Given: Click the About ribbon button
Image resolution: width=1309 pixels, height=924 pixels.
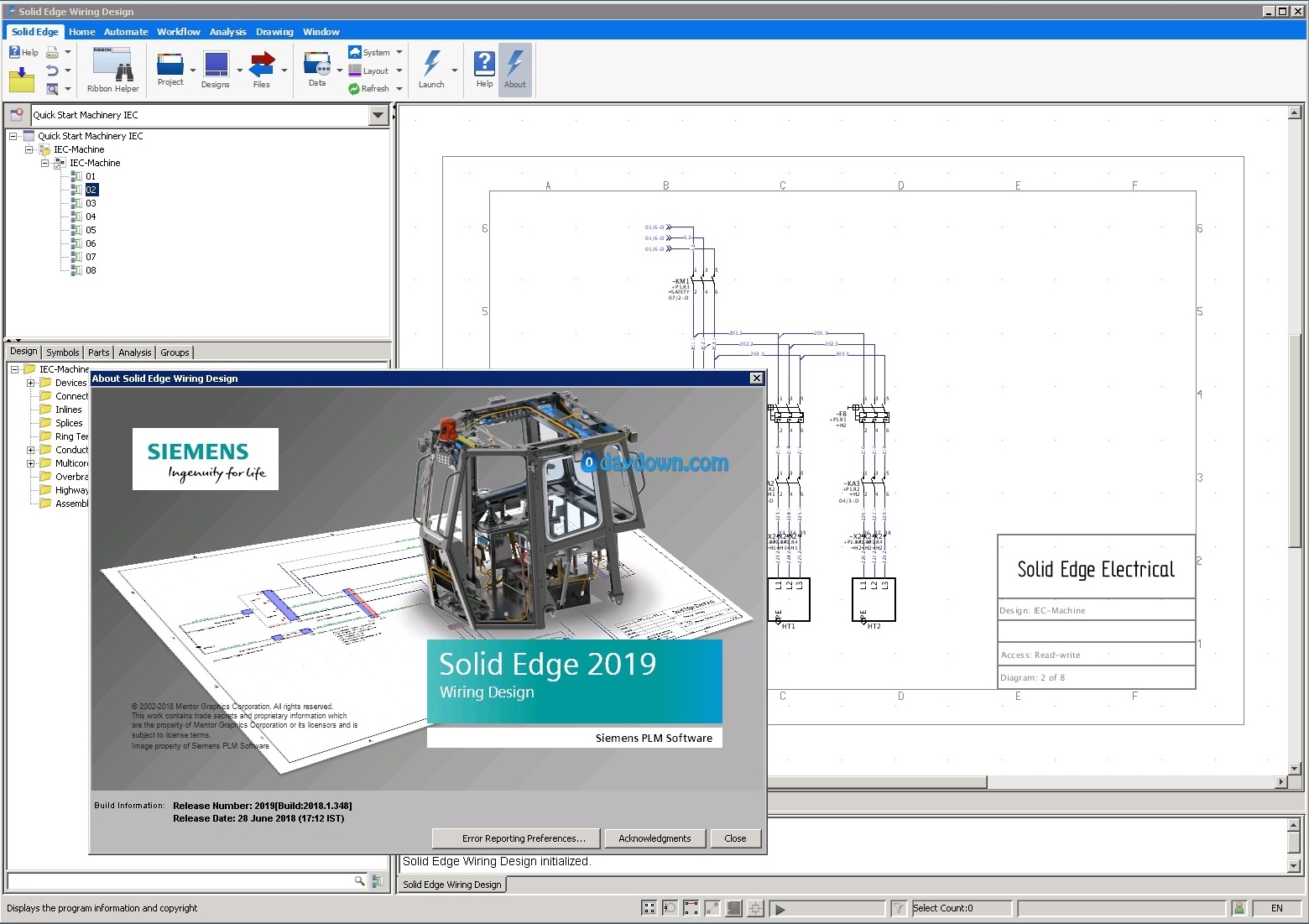Looking at the screenshot, I should 515,69.
